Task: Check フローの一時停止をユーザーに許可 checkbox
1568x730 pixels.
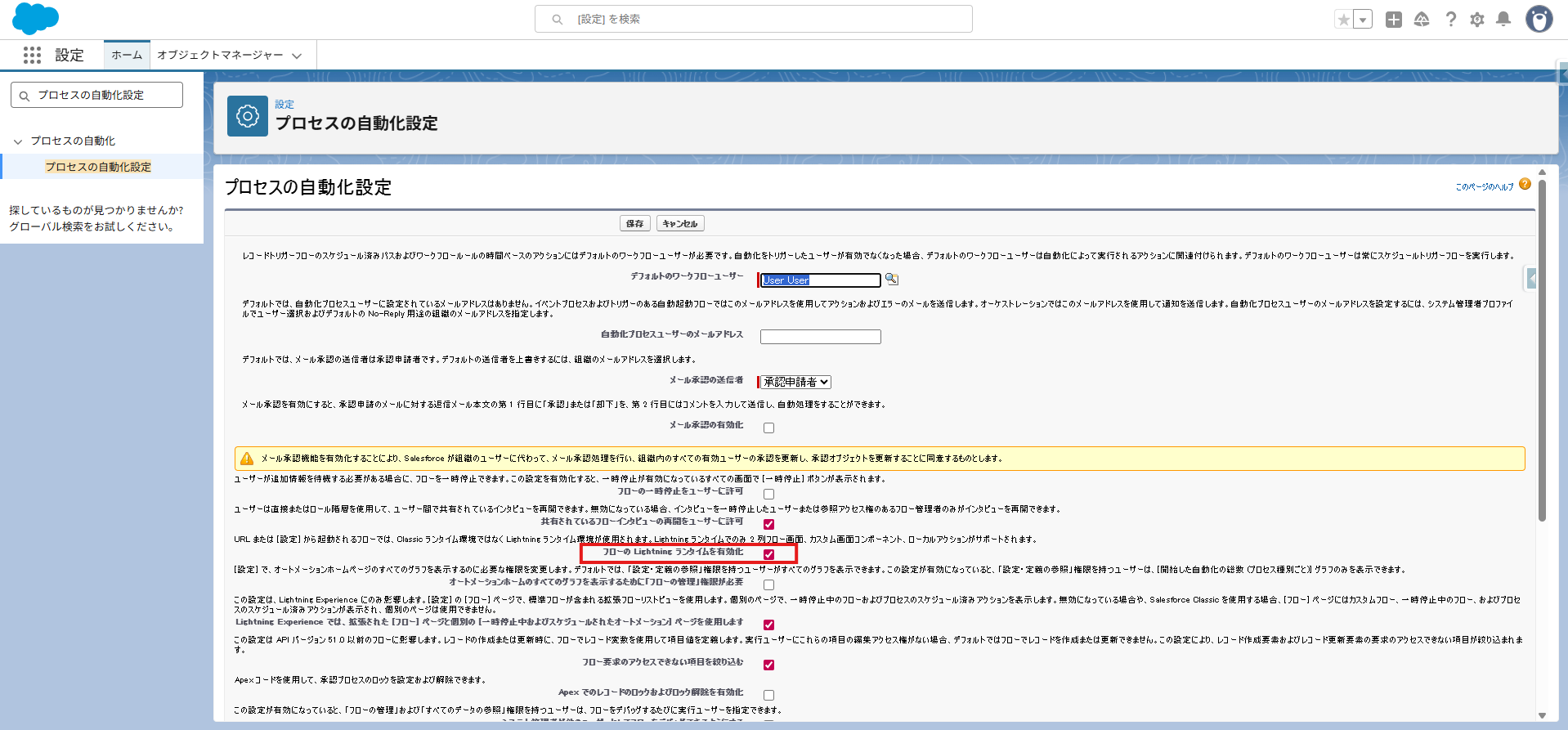Action: [768, 494]
